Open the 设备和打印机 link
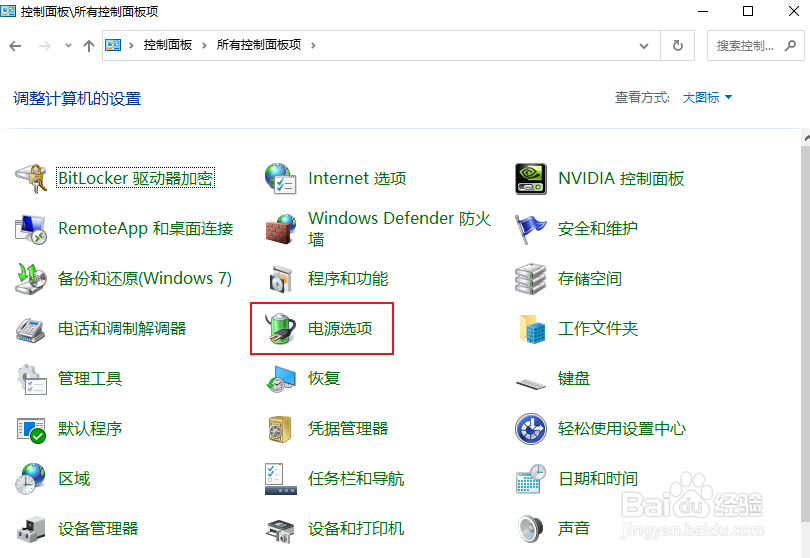The width and height of the screenshot is (810, 558). pos(356,529)
